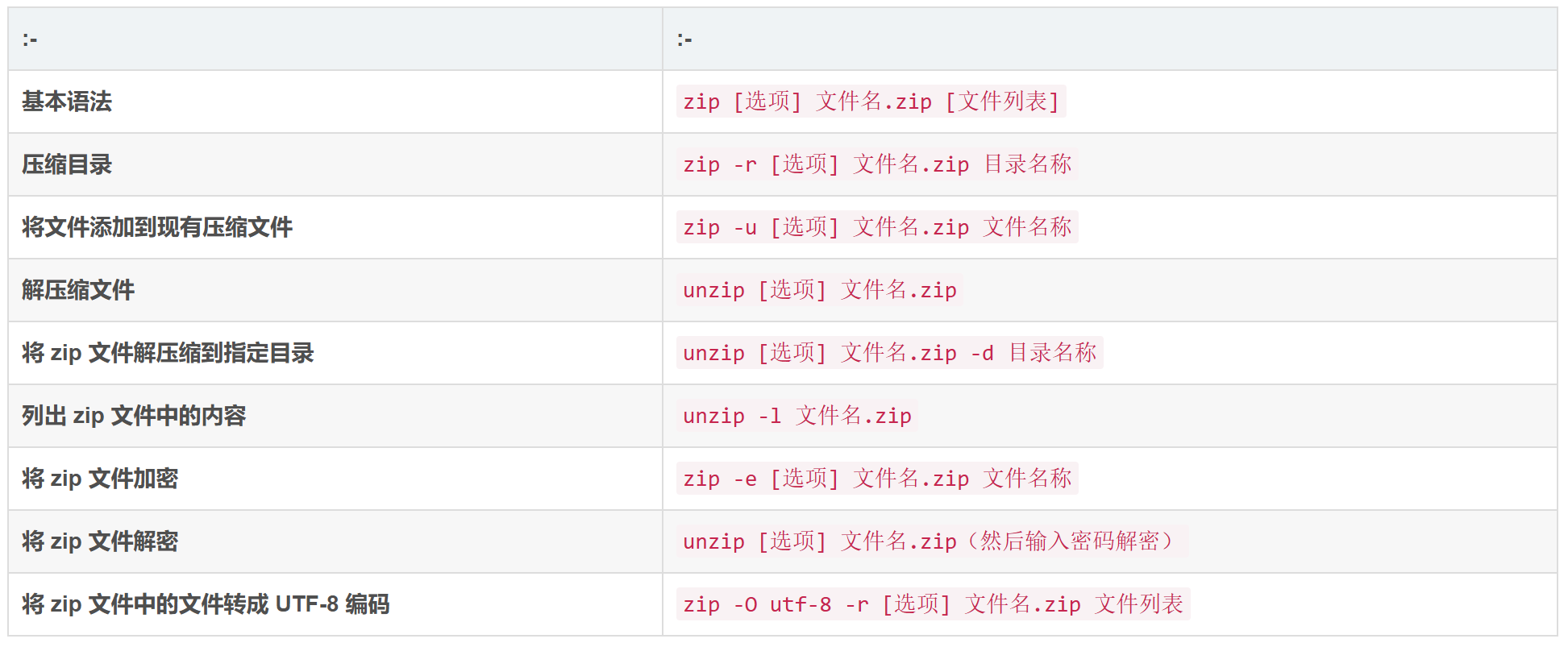Click the UTF-8 编码 conversion row label

pyautogui.click(x=206, y=604)
